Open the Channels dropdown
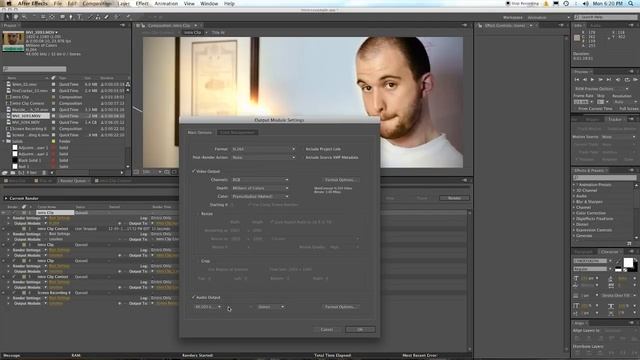This screenshot has width=640, height=360. 260,180
